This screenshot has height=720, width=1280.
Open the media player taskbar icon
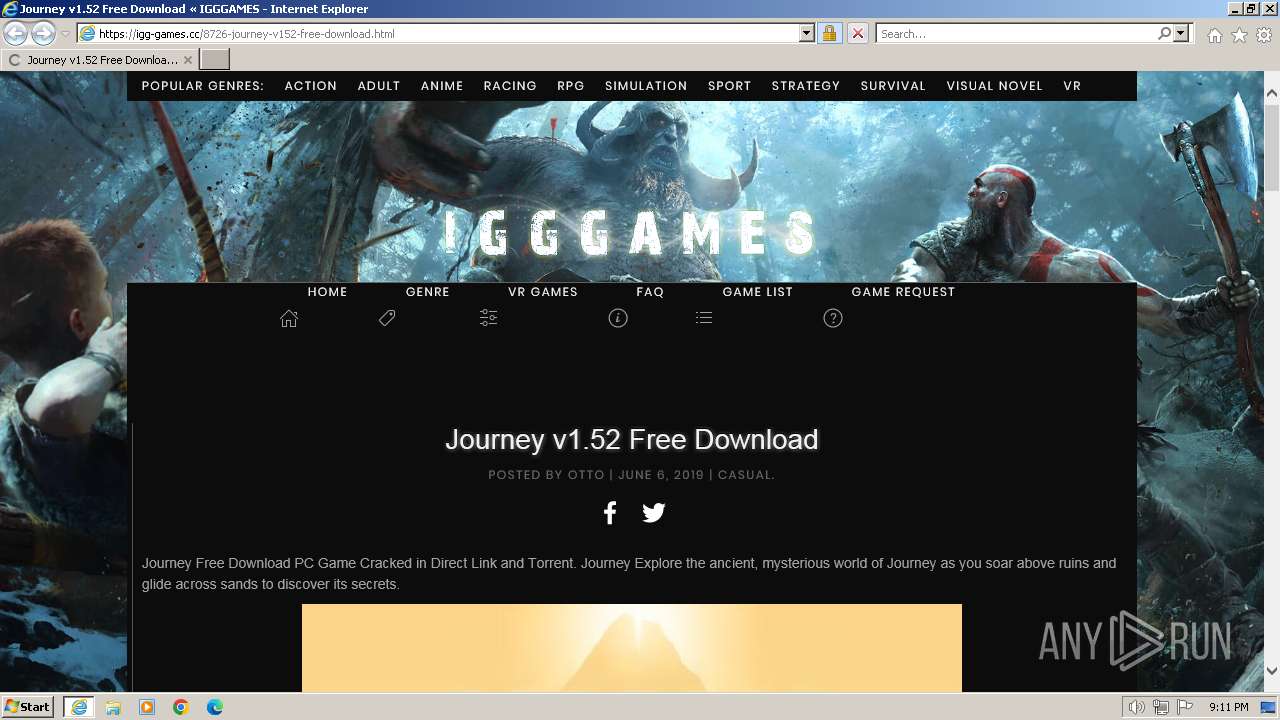147,707
